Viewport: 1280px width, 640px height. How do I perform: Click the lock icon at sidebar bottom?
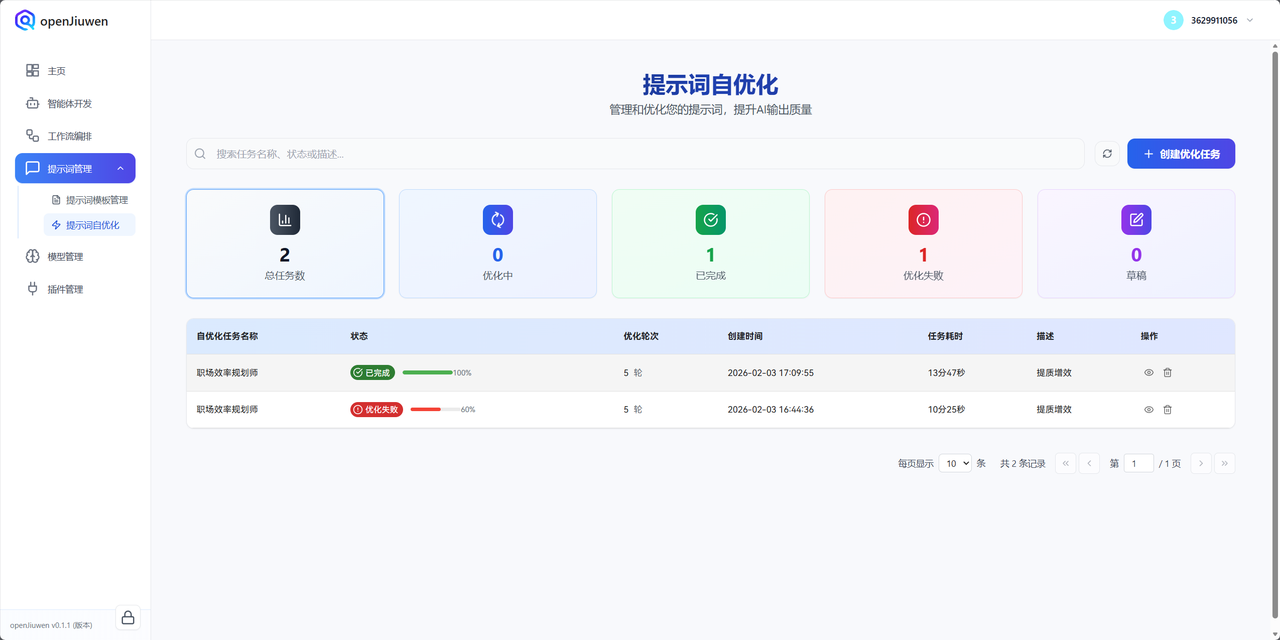pyautogui.click(x=128, y=618)
